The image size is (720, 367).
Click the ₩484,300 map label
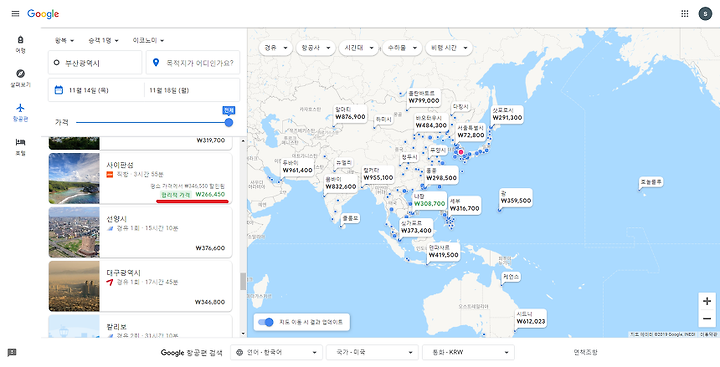coord(431,122)
